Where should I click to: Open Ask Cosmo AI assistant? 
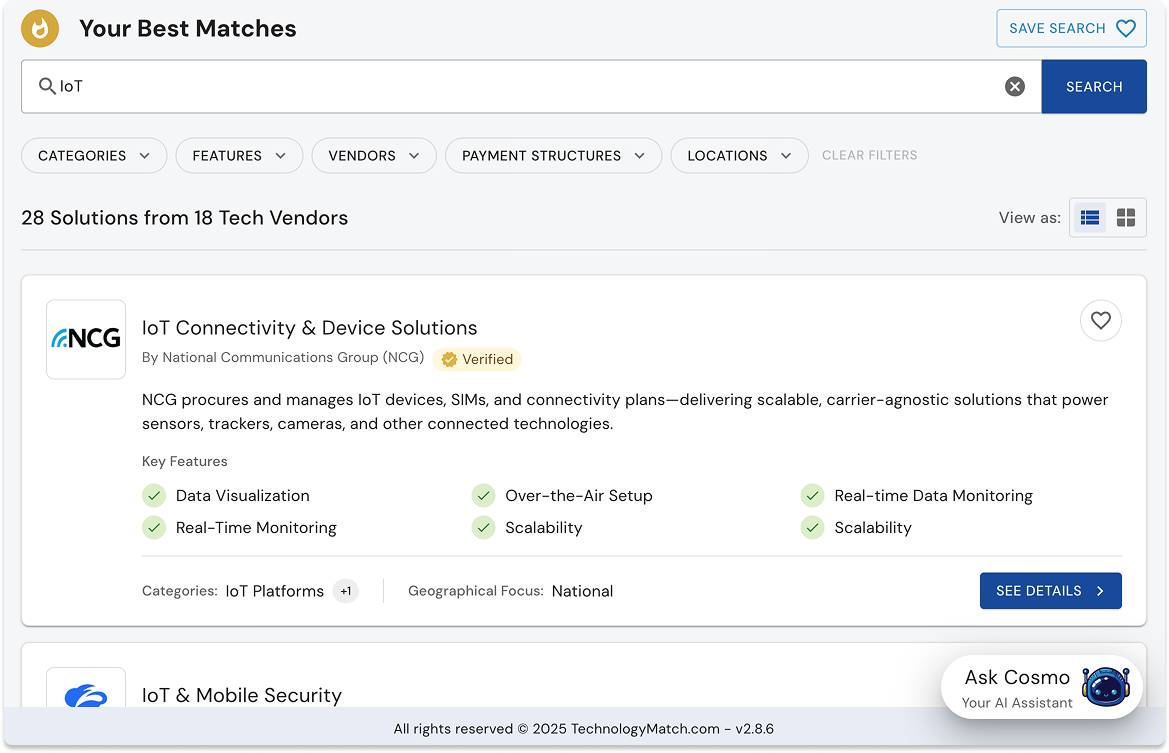1042,687
